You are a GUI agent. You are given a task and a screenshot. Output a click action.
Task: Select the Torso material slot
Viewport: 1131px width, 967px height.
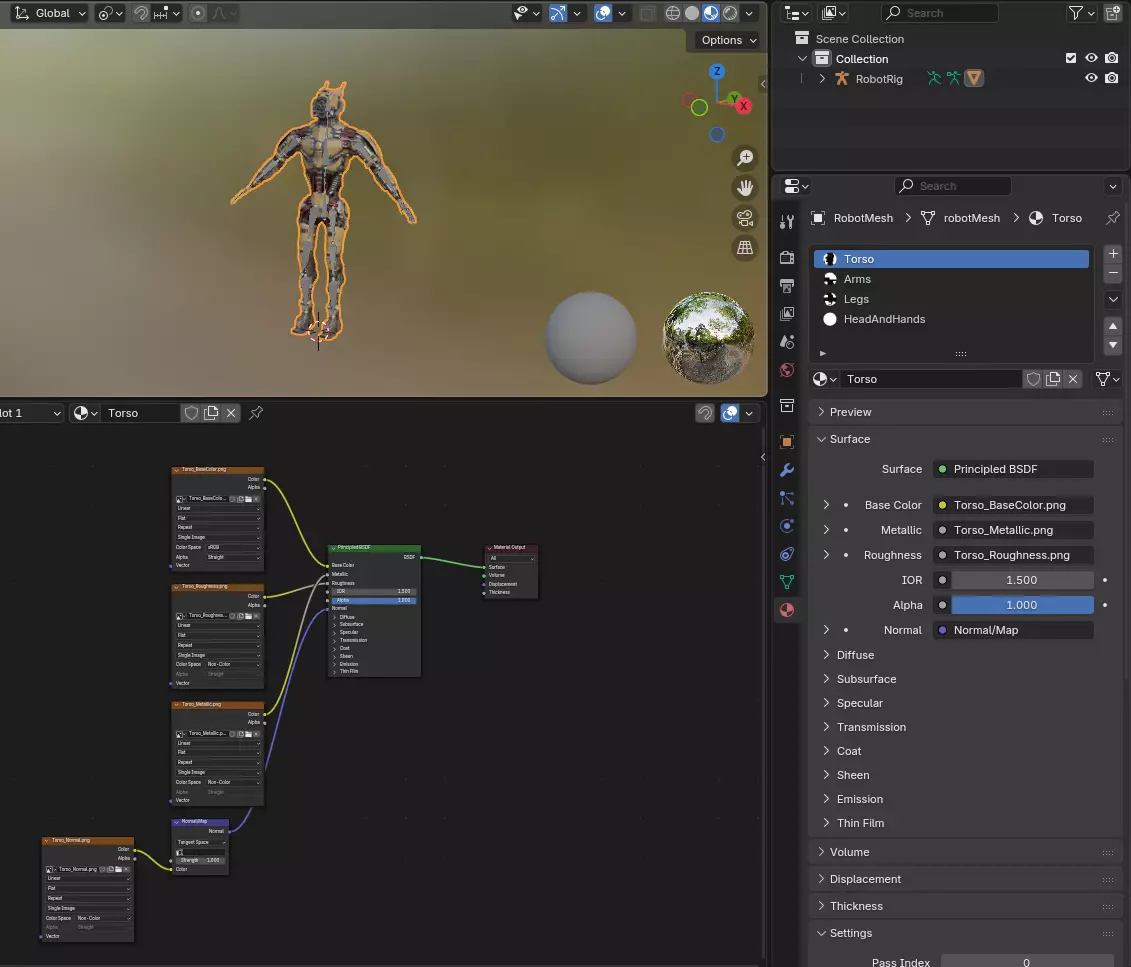click(x=951, y=259)
